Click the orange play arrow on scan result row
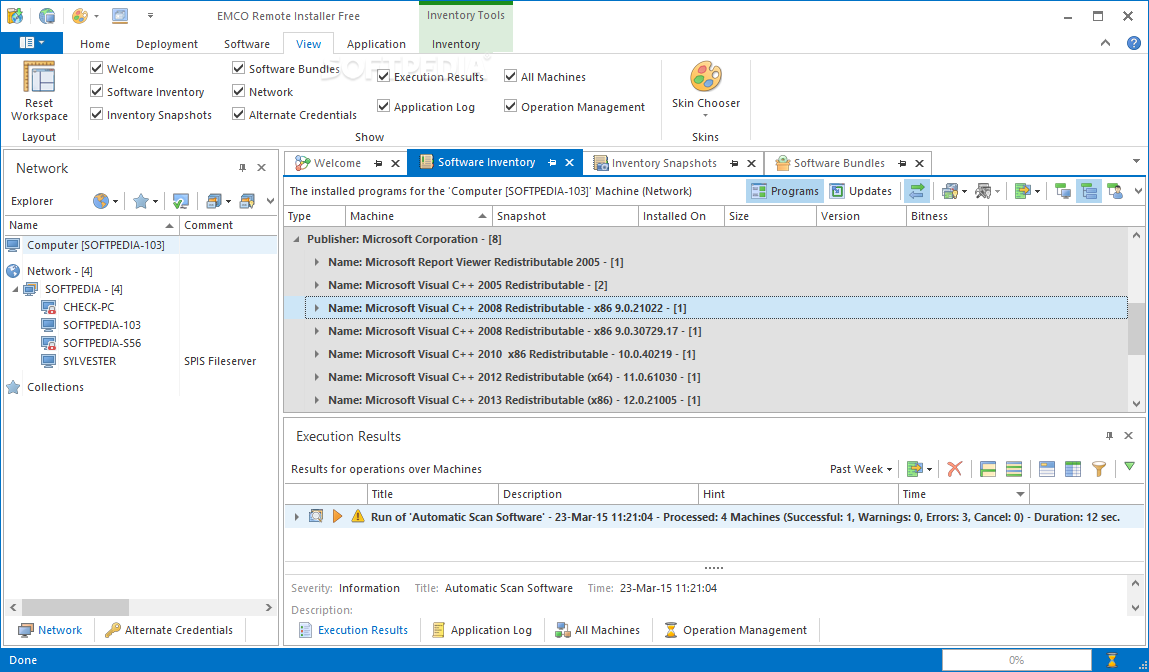Viewport: 1149px width, 672px height. 337,517
